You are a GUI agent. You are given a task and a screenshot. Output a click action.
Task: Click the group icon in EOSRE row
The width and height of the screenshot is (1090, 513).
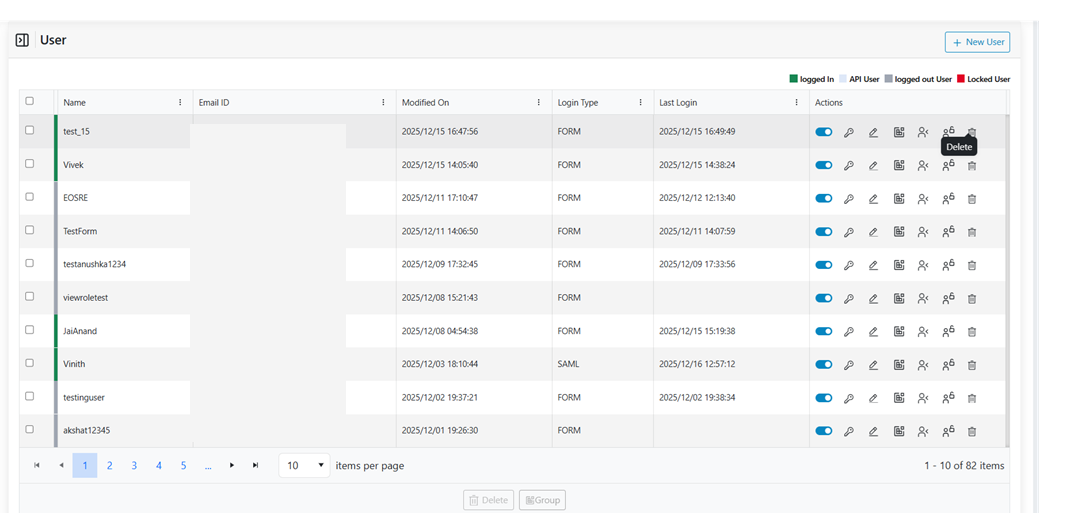tap(899, 199)
